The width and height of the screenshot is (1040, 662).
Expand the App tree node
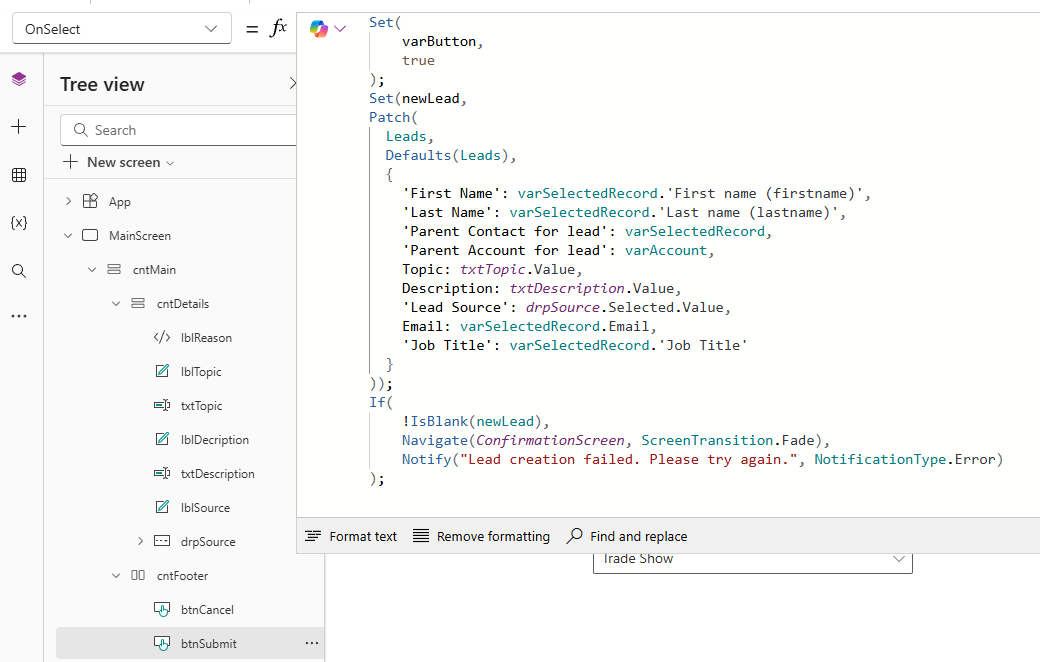(68, 202)
